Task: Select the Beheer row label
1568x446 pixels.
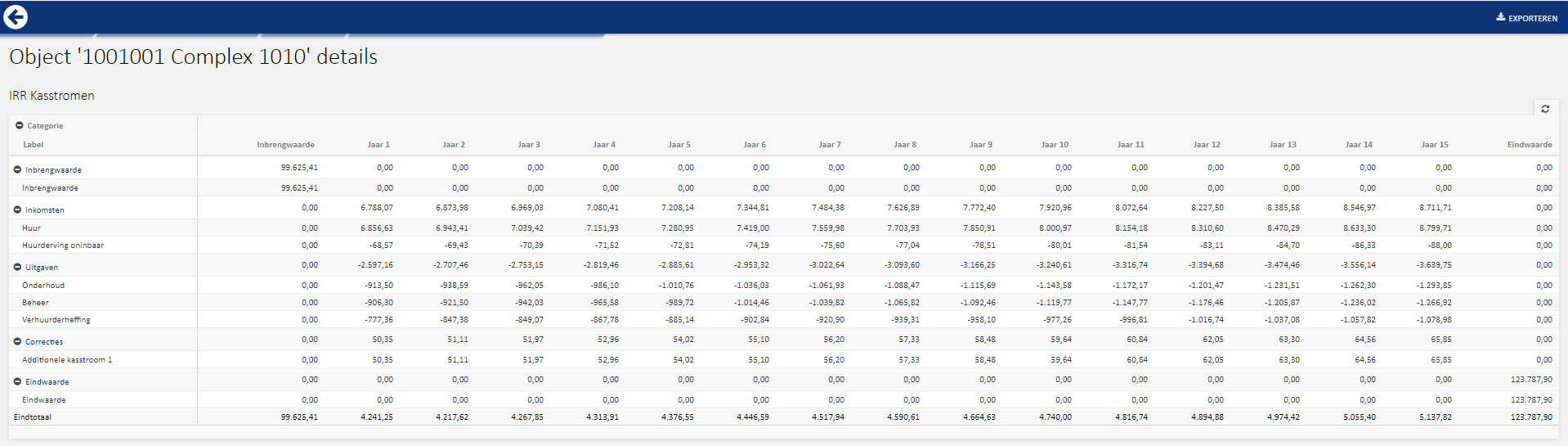Action: pyautogui.click(x=35, y=303)
